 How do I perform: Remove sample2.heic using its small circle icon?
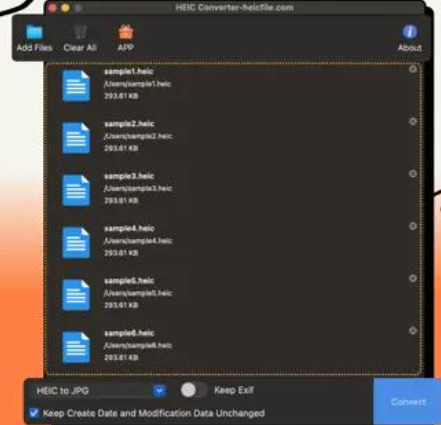point(413,121)
